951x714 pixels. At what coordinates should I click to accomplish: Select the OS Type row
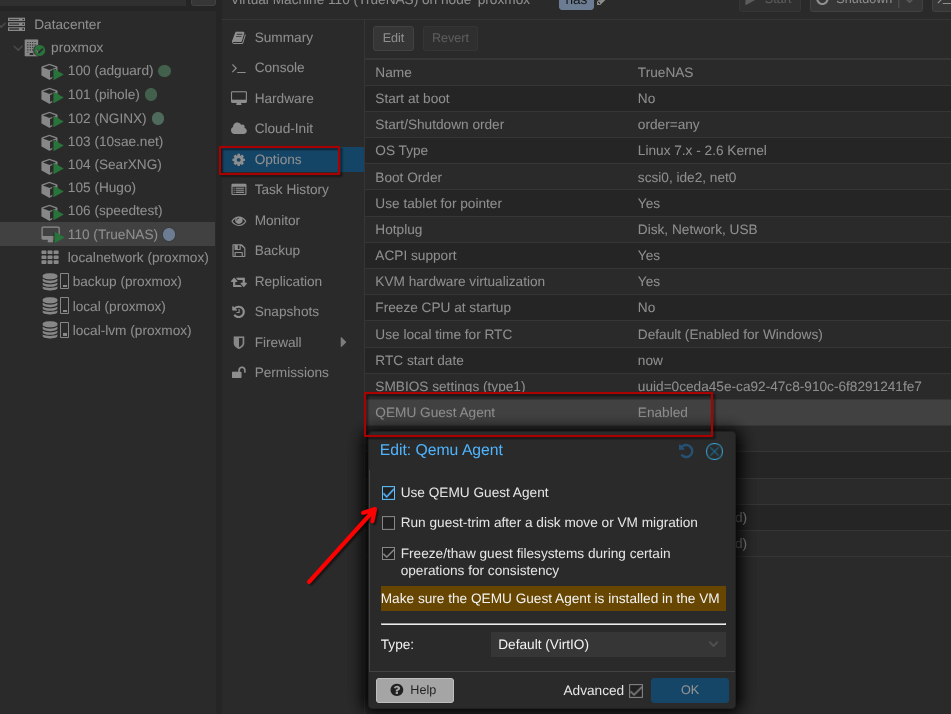click(657, 150)
